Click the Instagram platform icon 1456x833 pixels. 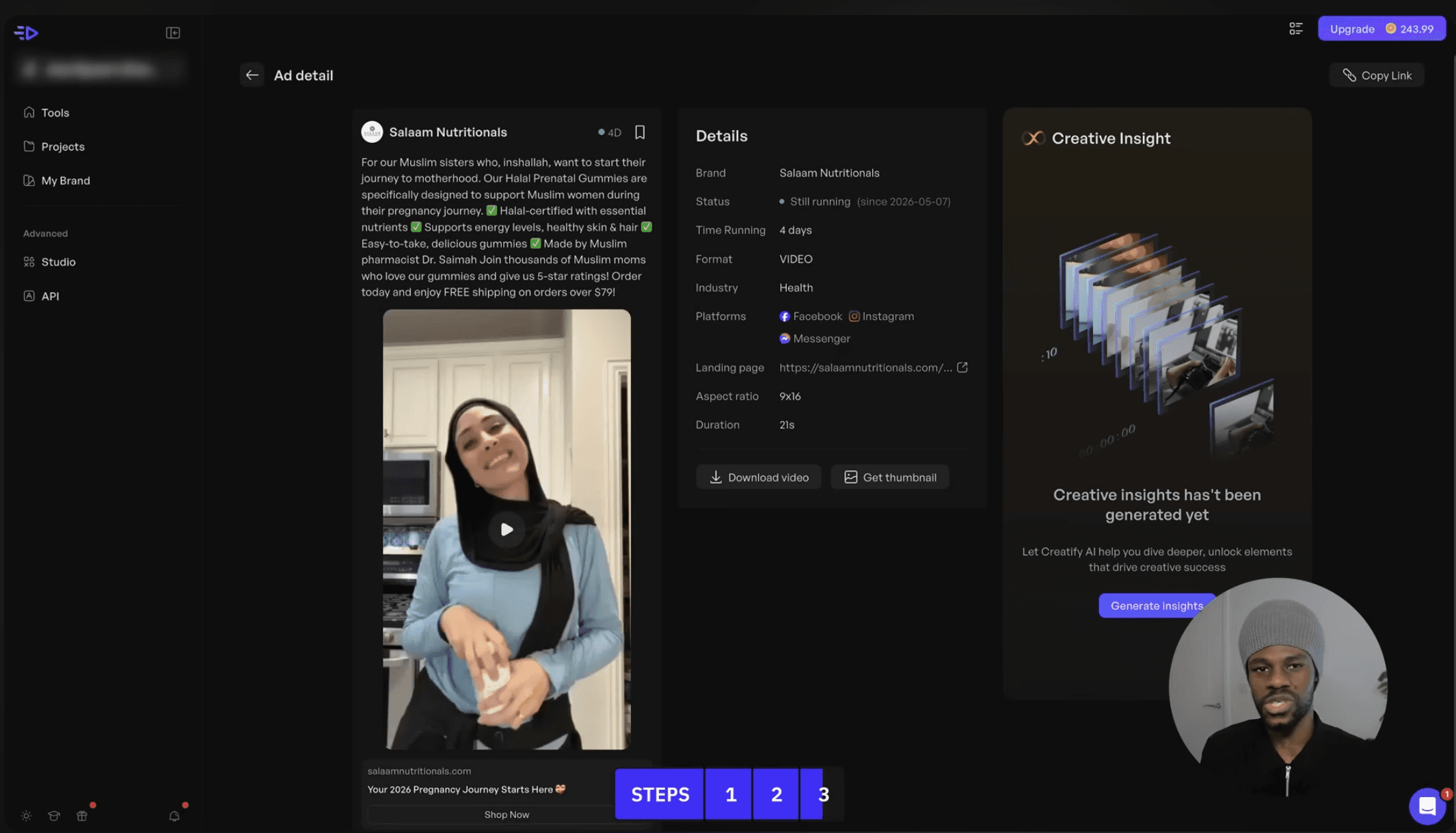click(x=854, y=317)
